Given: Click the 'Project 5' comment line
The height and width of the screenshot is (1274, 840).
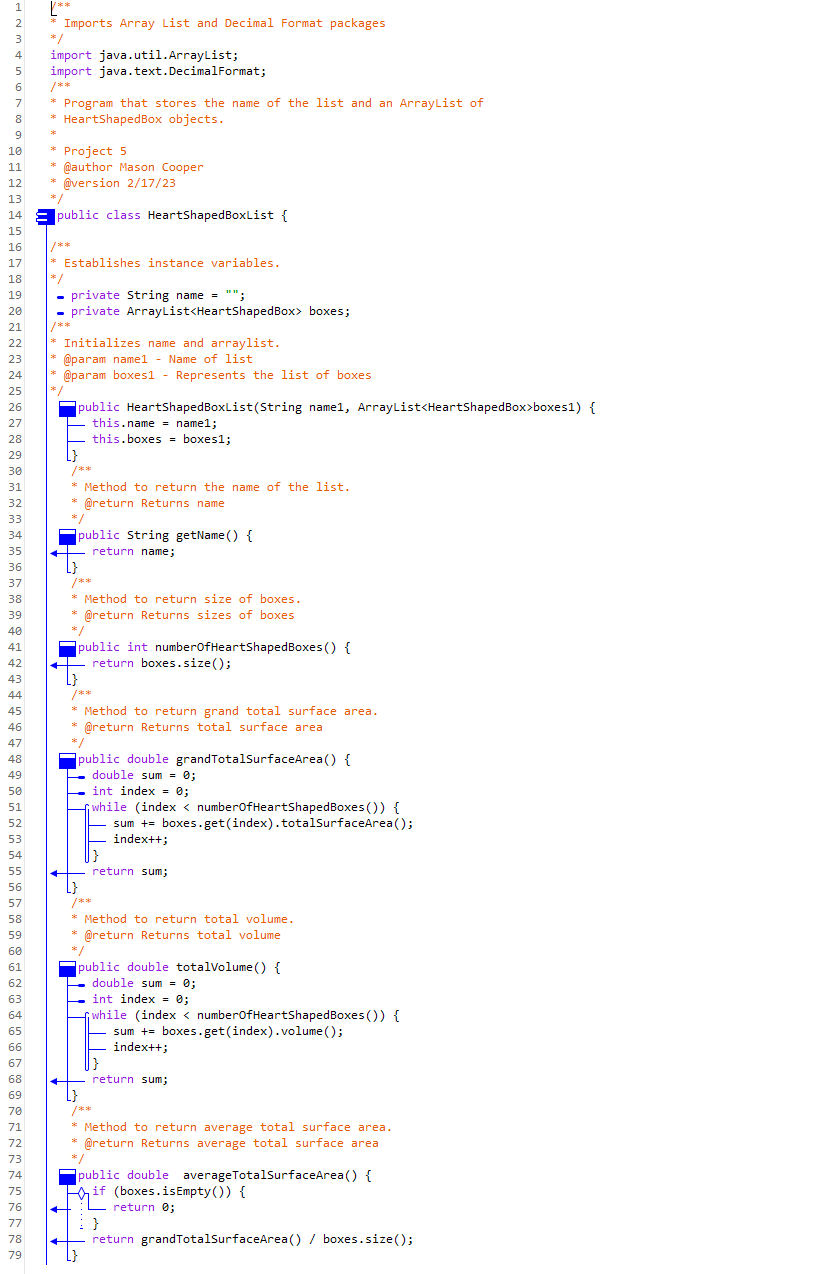Looking at the screenshot, I should coord(95,151).
